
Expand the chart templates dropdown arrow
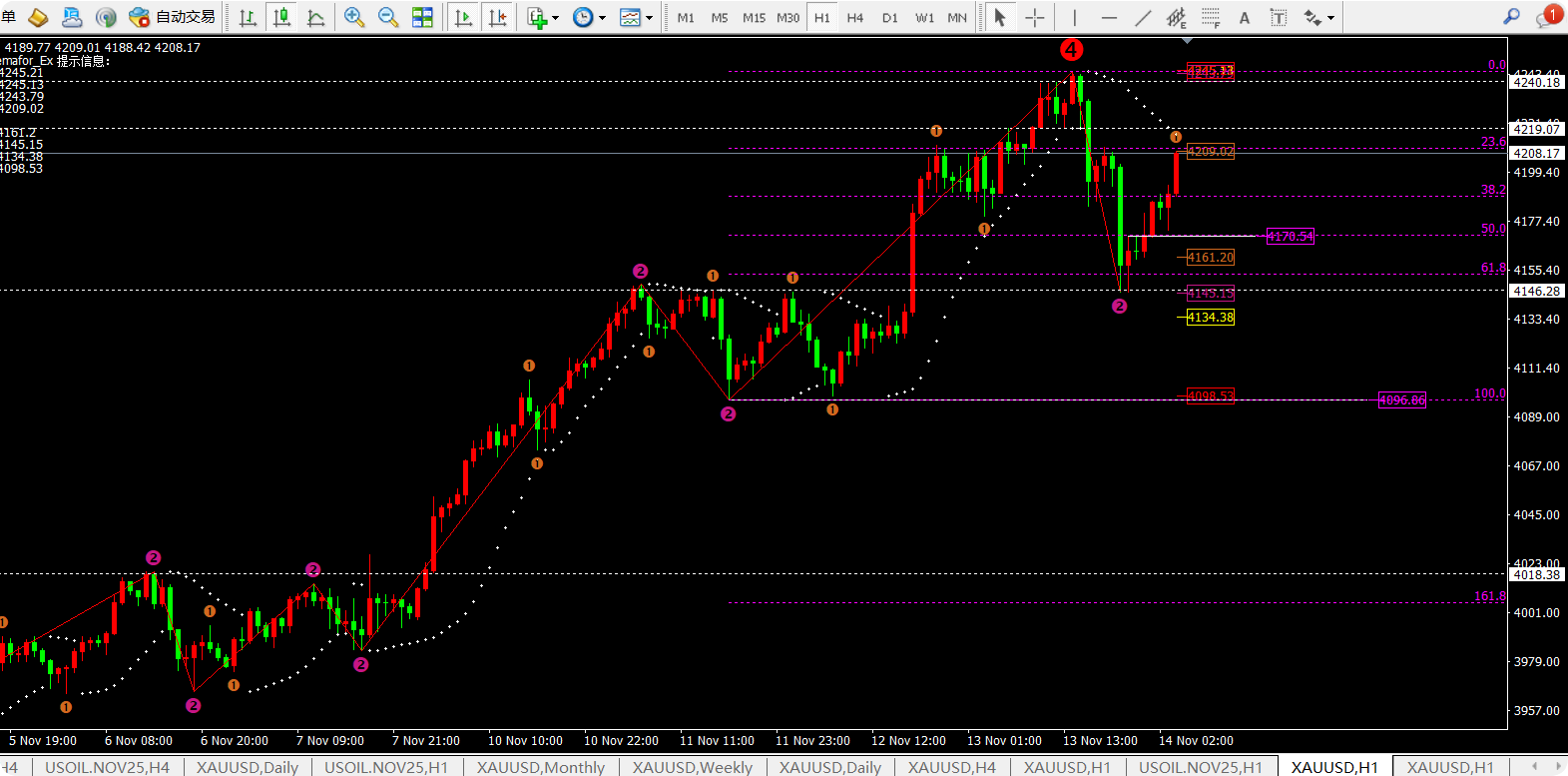(x=649, y=18)
